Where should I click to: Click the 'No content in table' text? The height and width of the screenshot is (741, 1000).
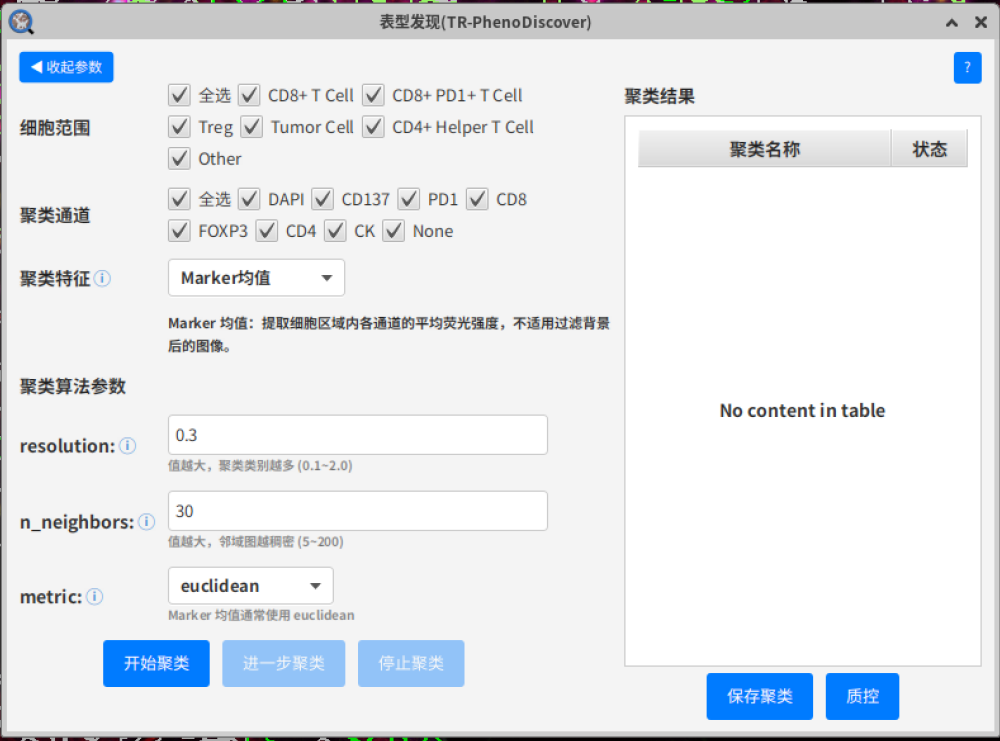coord(802,410)
